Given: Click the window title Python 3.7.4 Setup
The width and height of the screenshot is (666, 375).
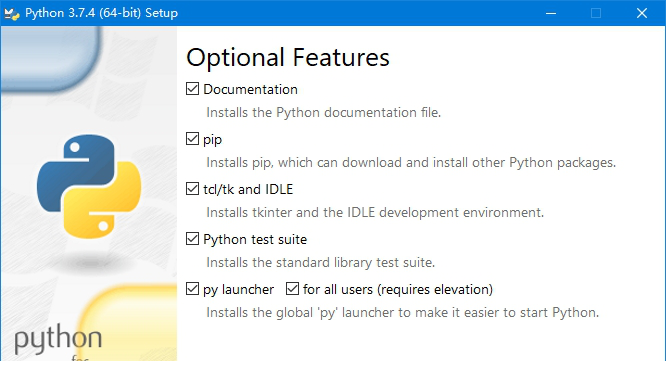Looking at the screenshot, I should (x=101, y=13).
